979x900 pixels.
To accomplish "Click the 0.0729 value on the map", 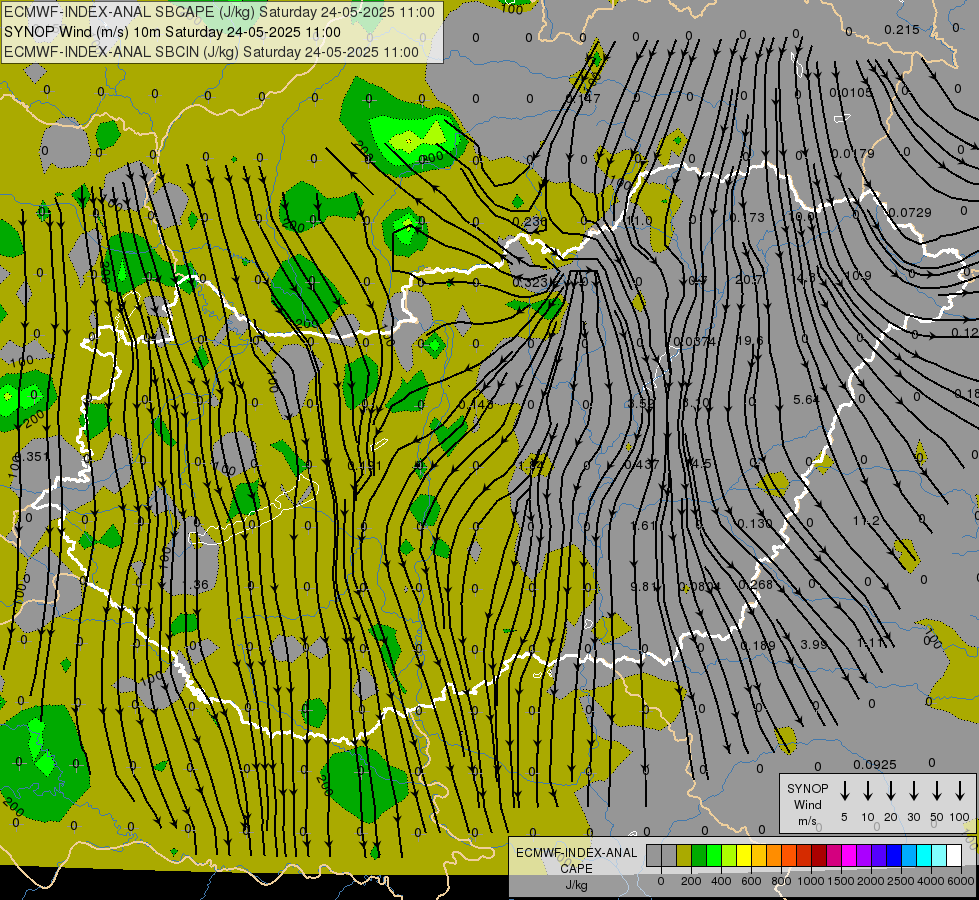I will click(910, 213).
